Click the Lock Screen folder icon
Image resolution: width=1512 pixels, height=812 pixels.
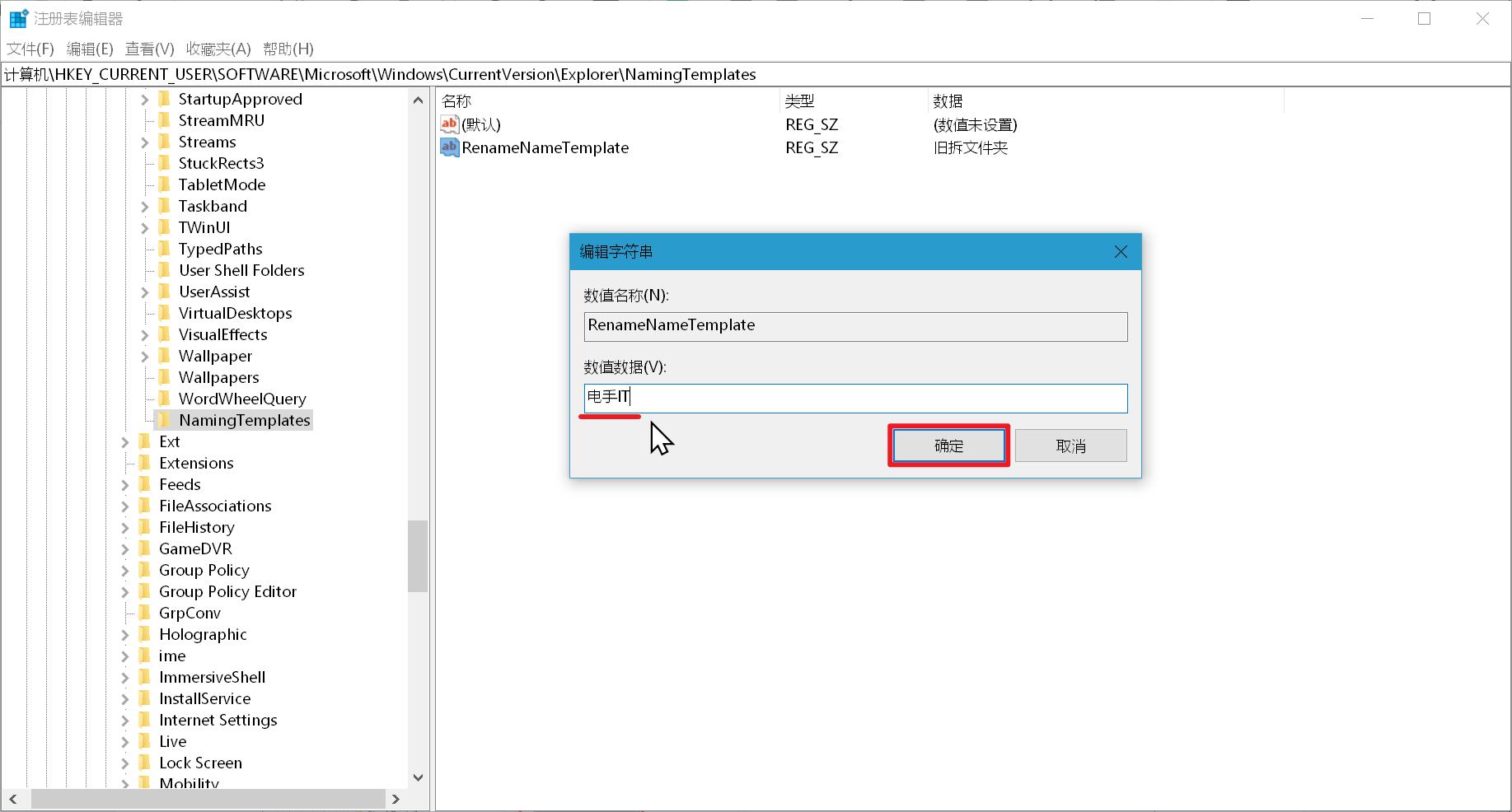(x=145, y=763)
